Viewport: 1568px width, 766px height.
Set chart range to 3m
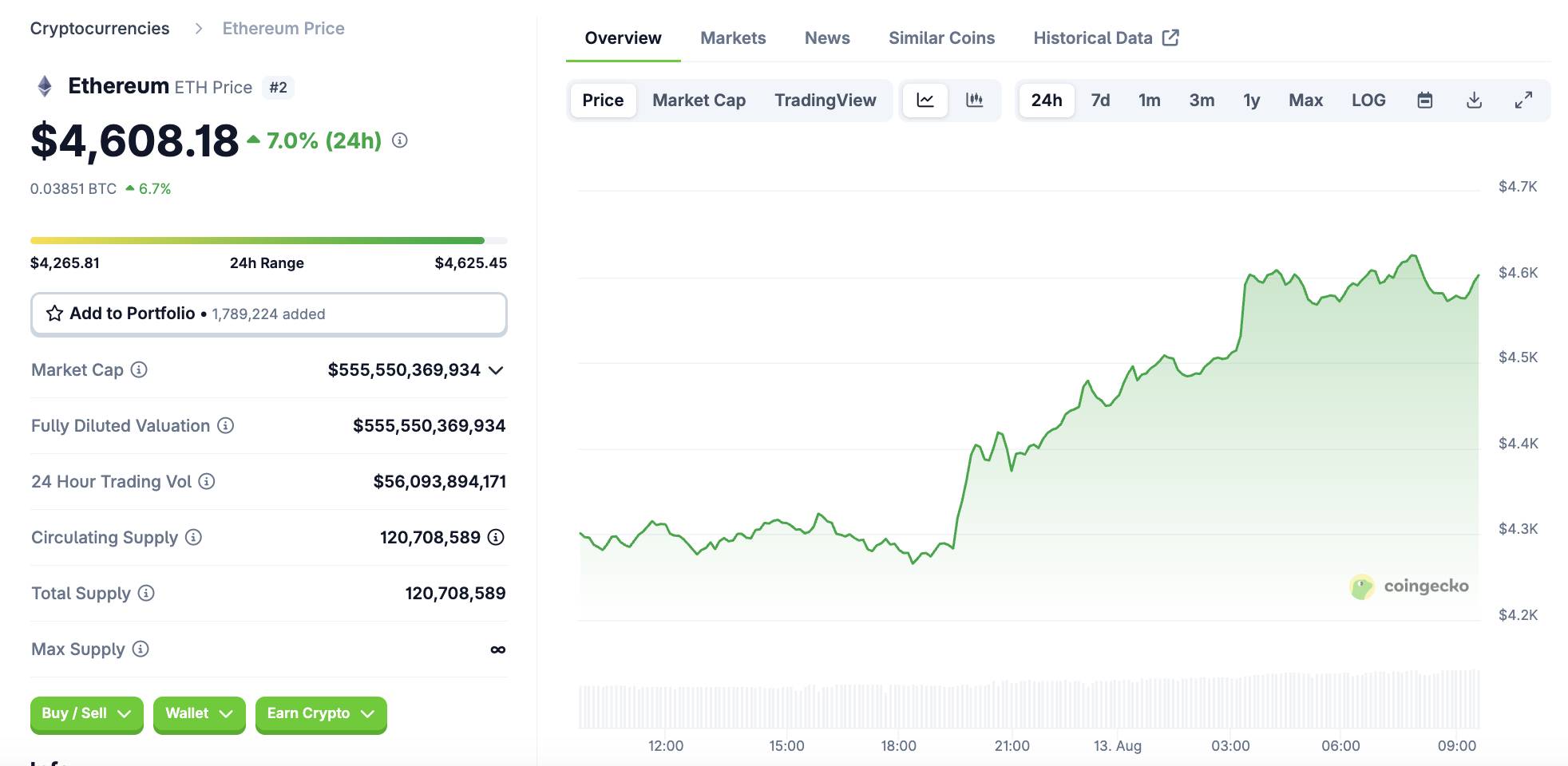point(1202,101)
